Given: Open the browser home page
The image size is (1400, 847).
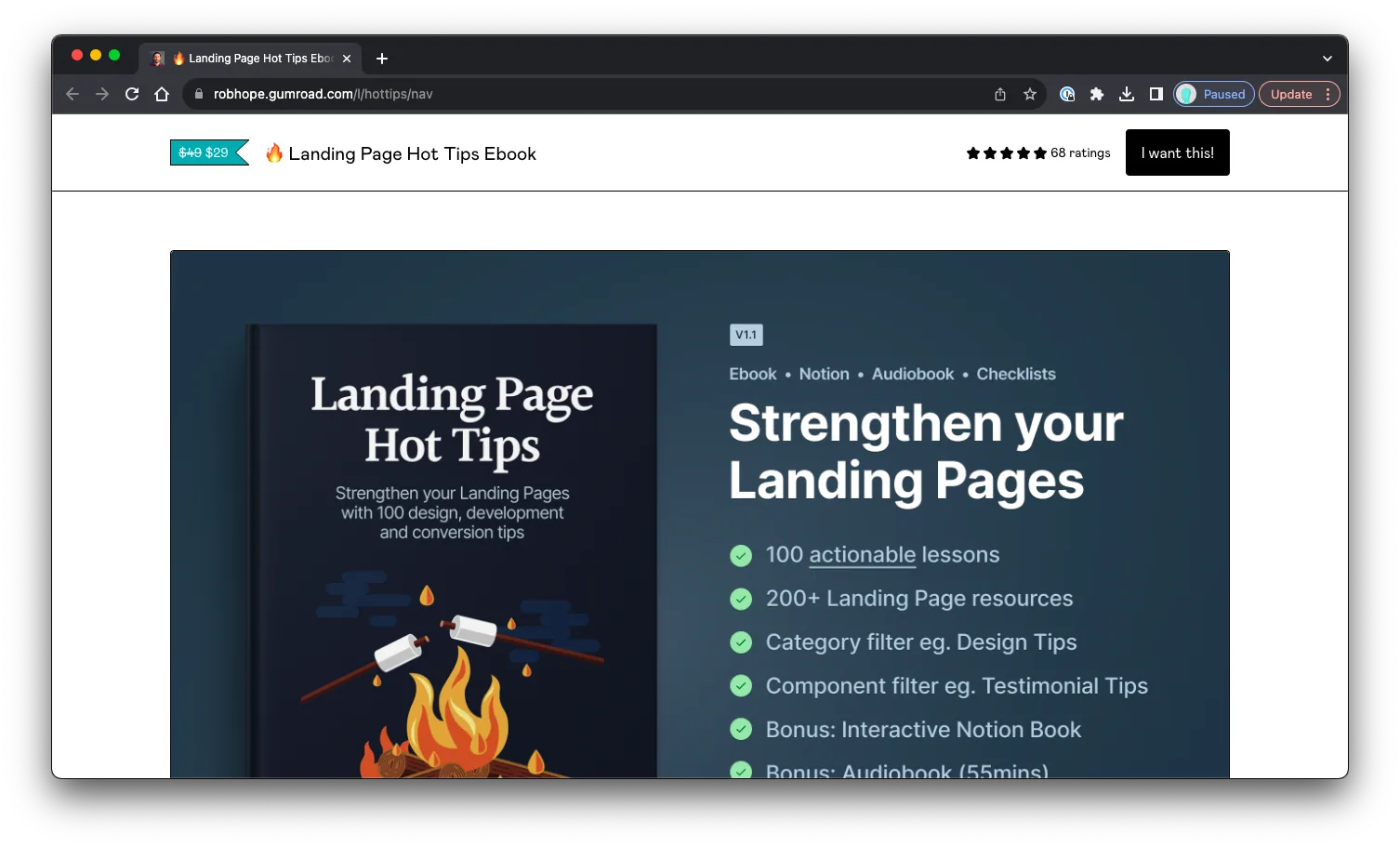Looking at the screenshot, I should click(x=162, y=94).
